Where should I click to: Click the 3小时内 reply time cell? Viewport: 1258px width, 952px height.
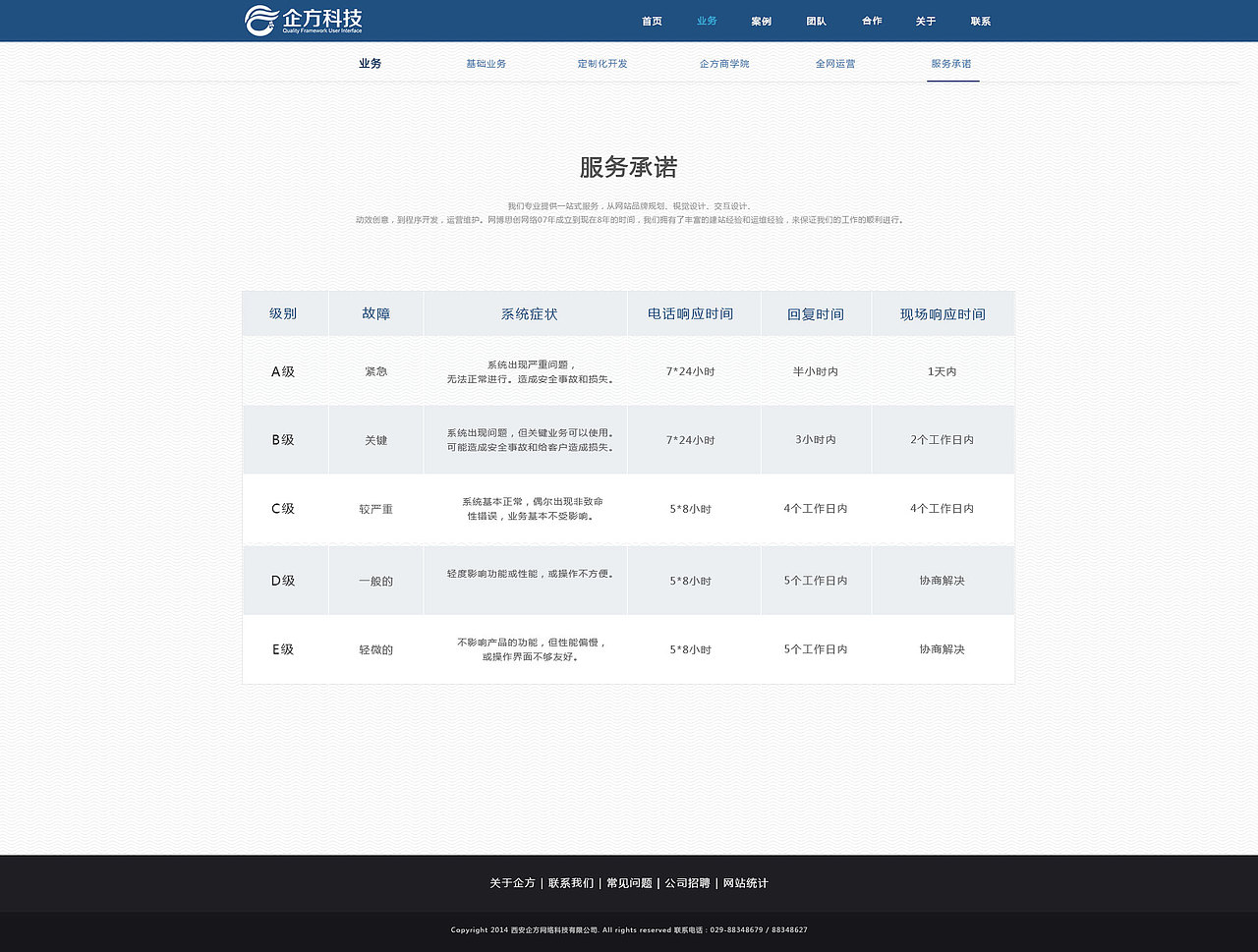(x=816, y=440)
